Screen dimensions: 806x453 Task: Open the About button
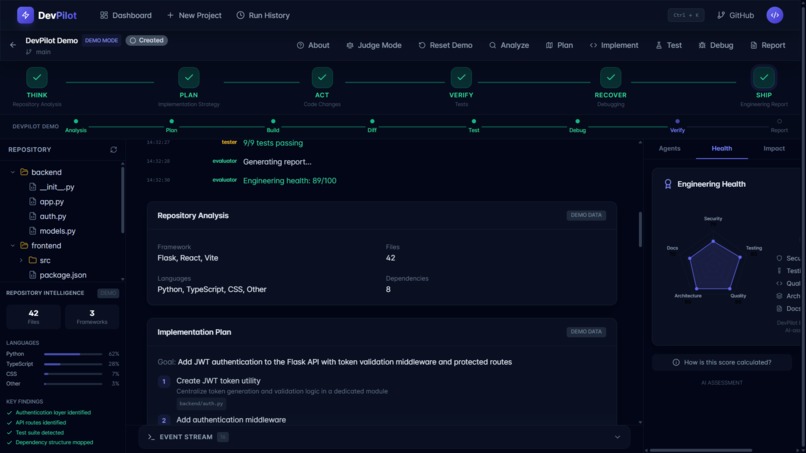(x=313, y=45)
